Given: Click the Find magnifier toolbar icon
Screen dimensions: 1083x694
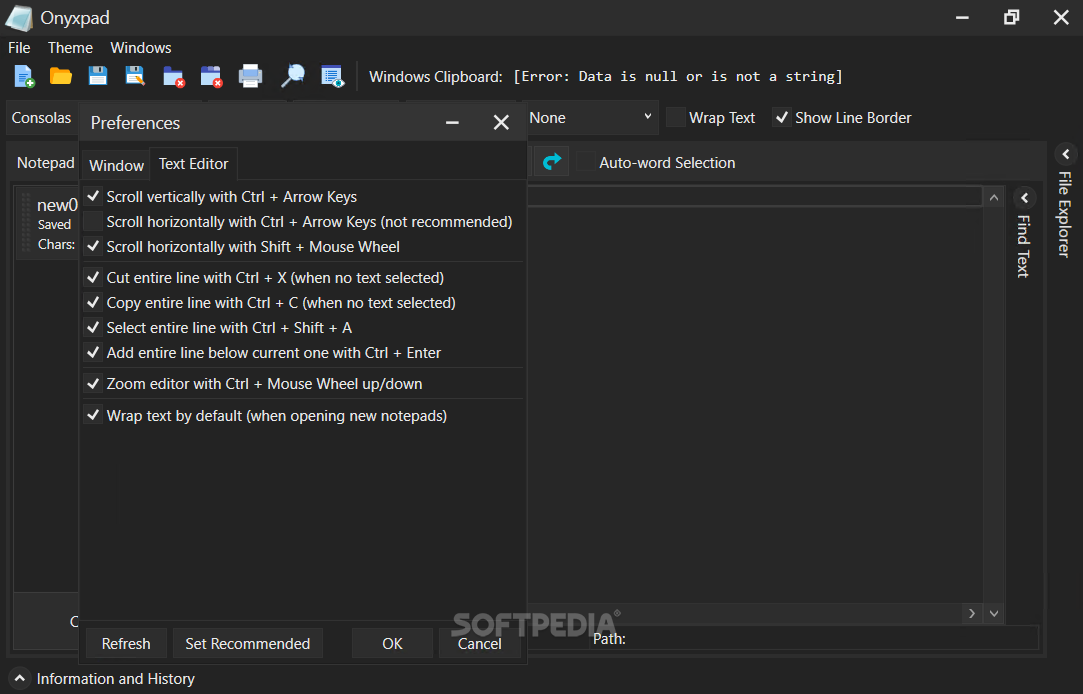Looking at the screenshot, I should (293, 76).
